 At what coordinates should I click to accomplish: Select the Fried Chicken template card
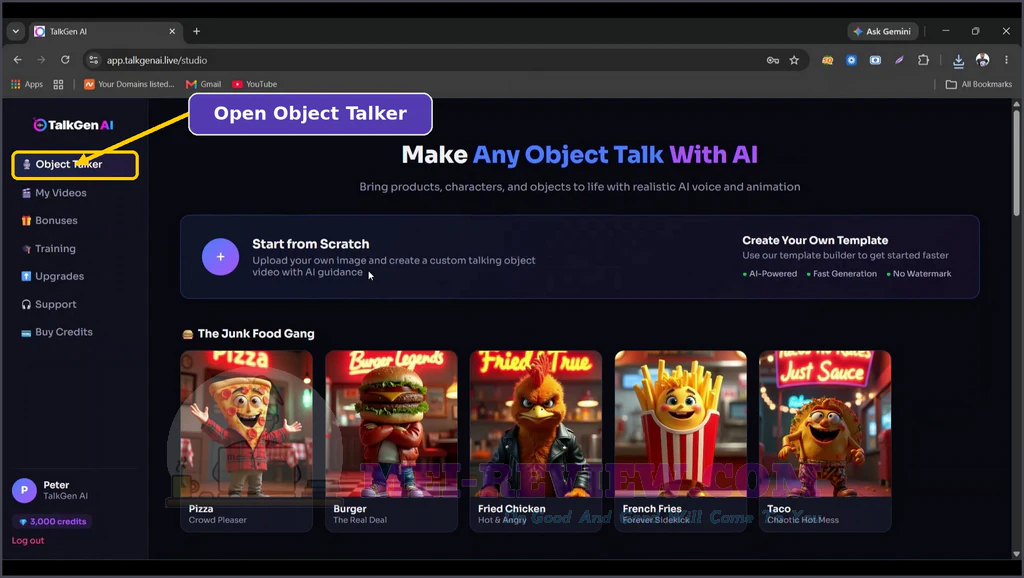pos(536,441)
